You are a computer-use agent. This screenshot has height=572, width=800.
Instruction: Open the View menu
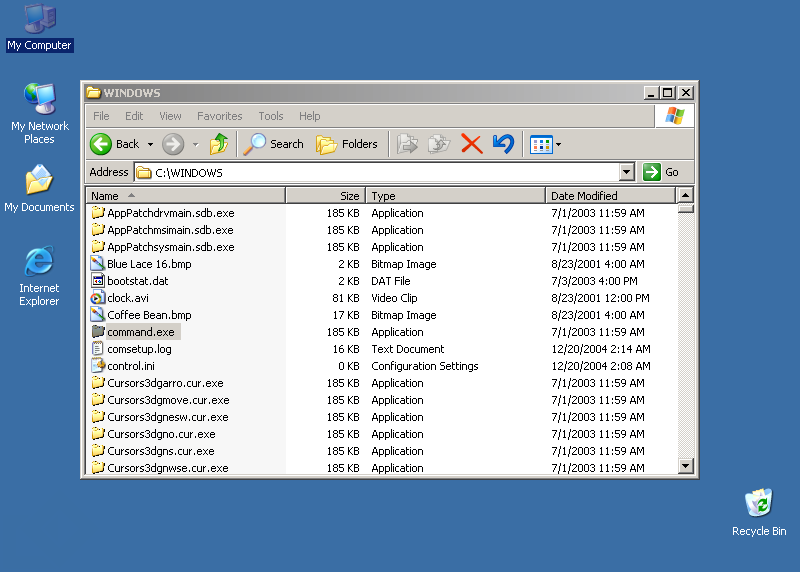(x=170, y=116)
